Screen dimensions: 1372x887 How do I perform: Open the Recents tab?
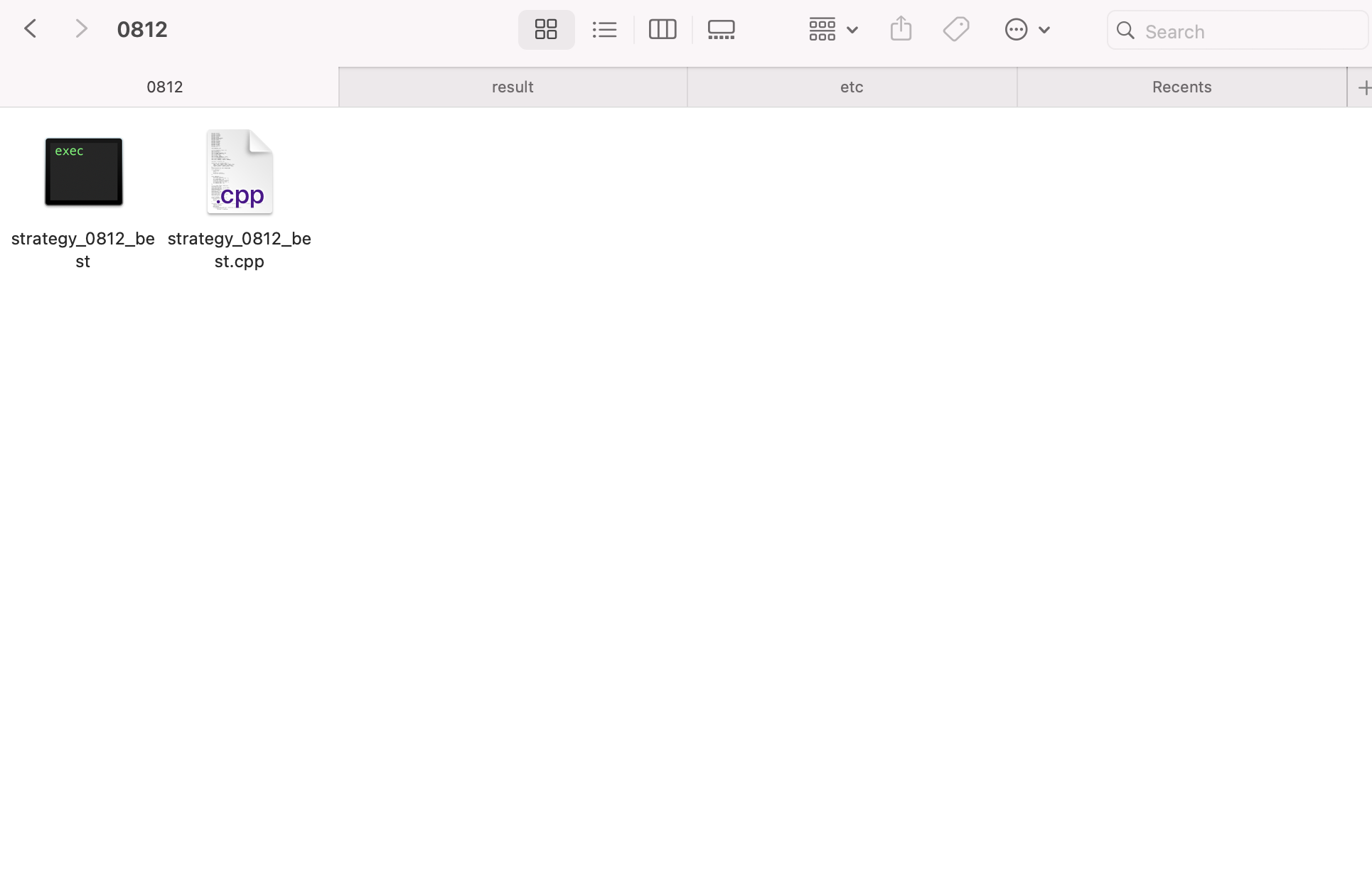coord(1181,87)
